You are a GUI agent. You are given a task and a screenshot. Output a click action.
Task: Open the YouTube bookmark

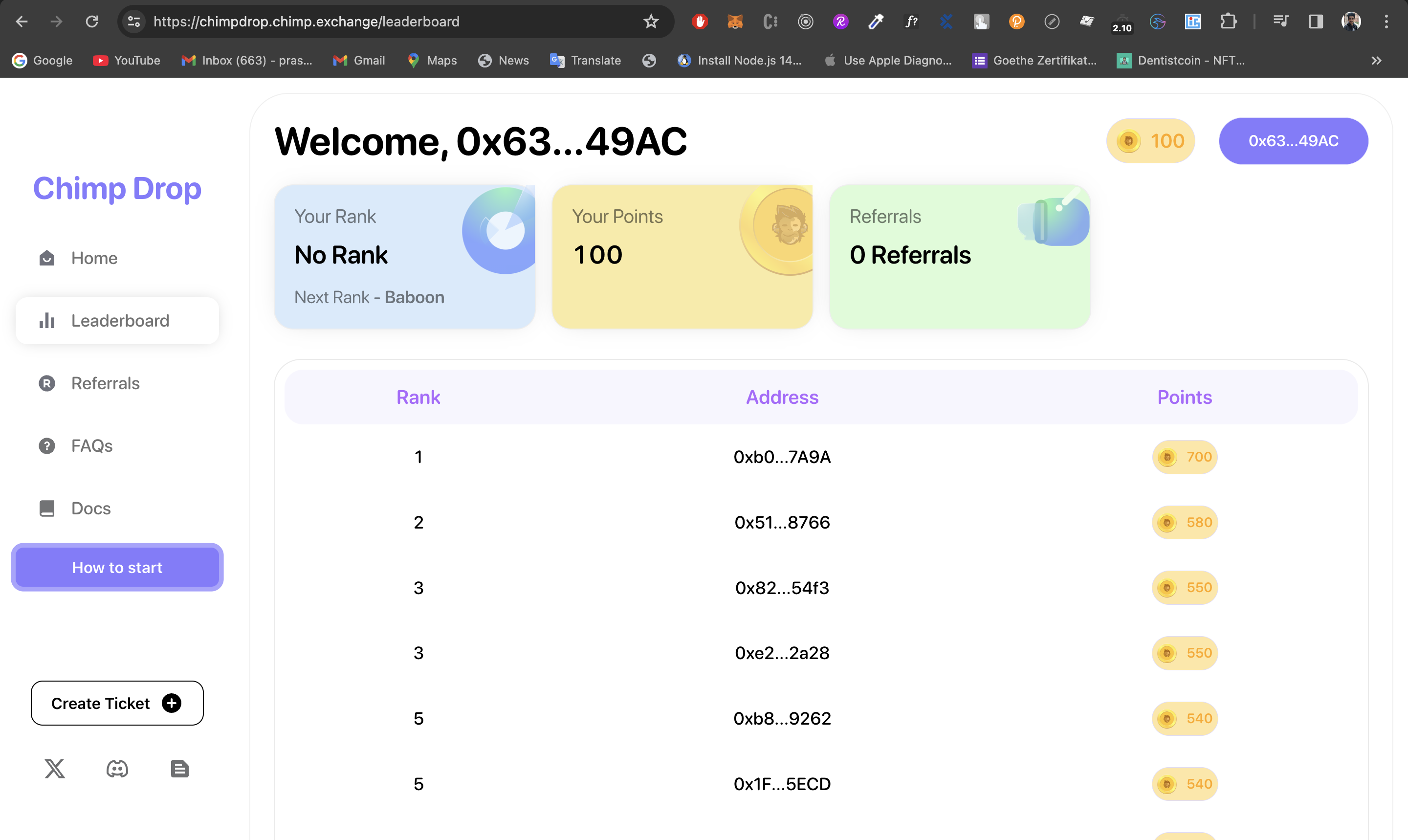[x=127, y=61]
